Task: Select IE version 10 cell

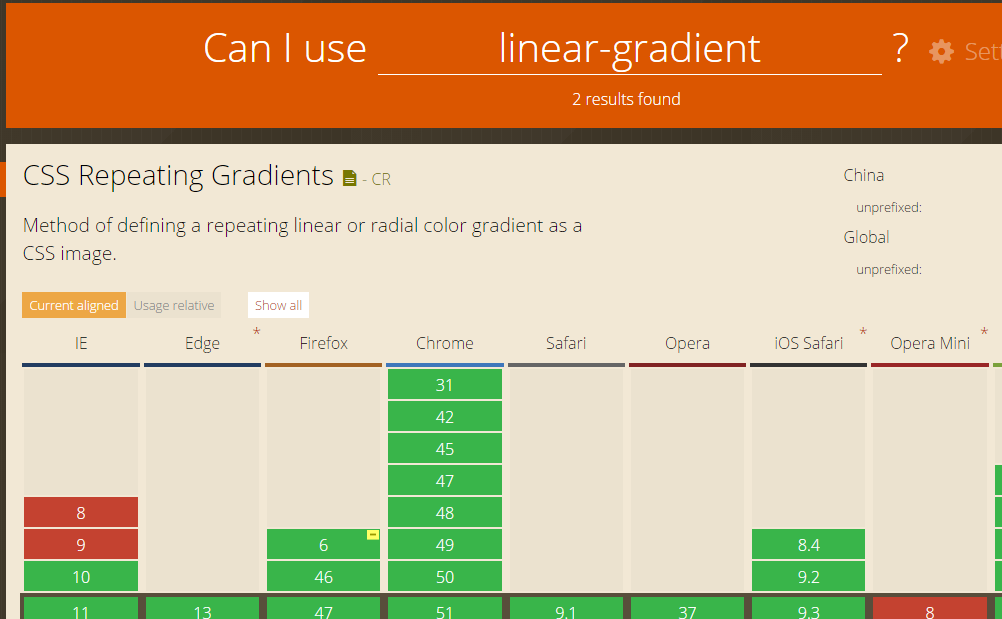Action: 81,576
